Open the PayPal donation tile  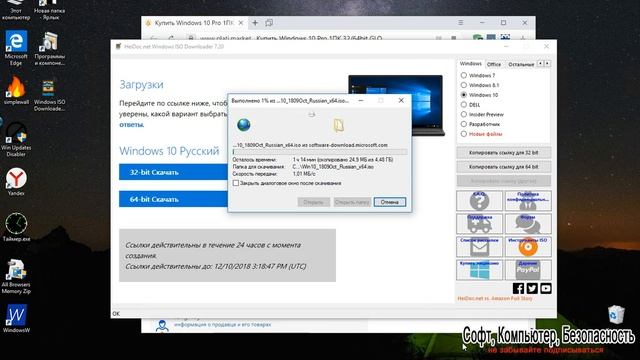click(x=528, y=270)
